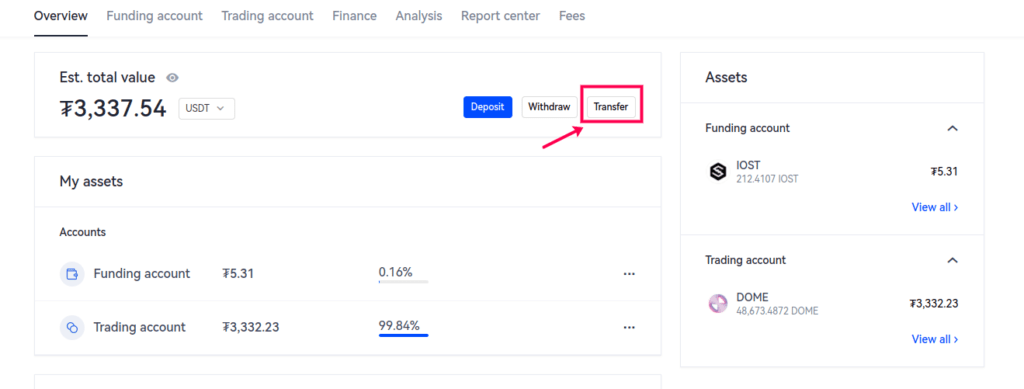Click the DOME token logo
Screen dimensions: 1024x389
718,303
